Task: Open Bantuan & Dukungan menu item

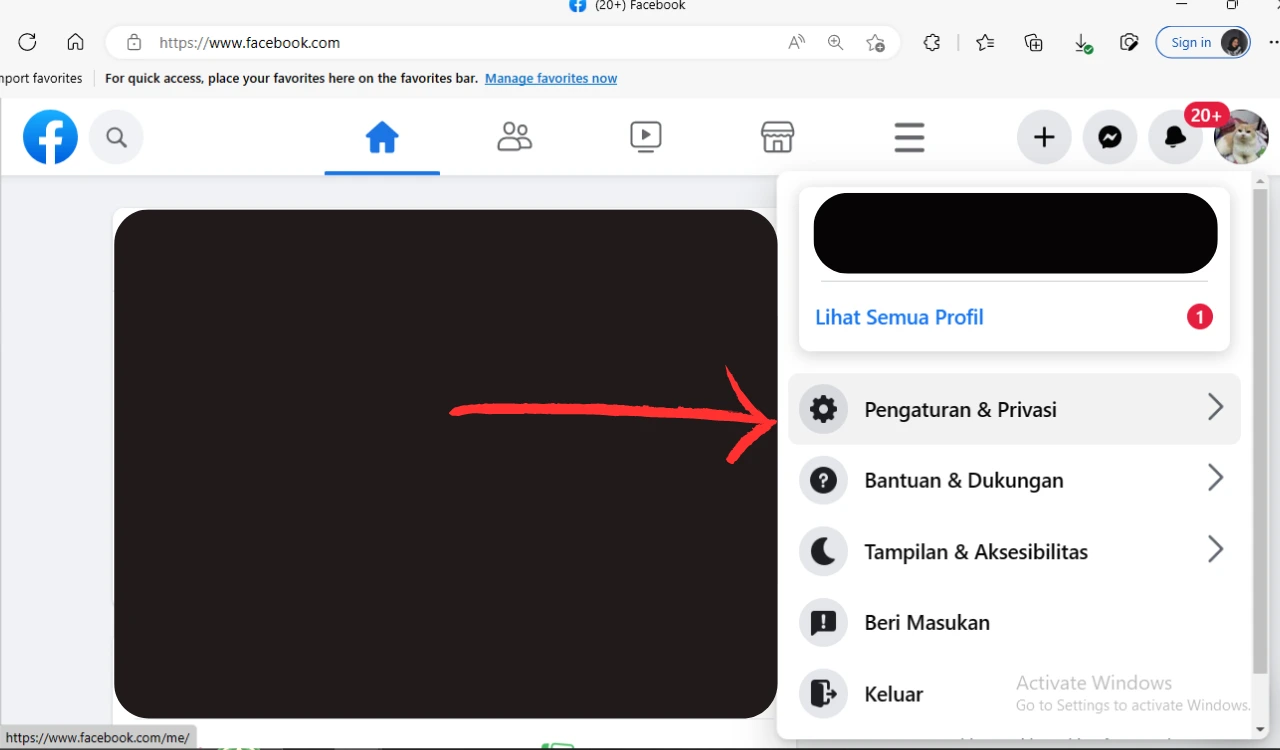Action: 1014,480
